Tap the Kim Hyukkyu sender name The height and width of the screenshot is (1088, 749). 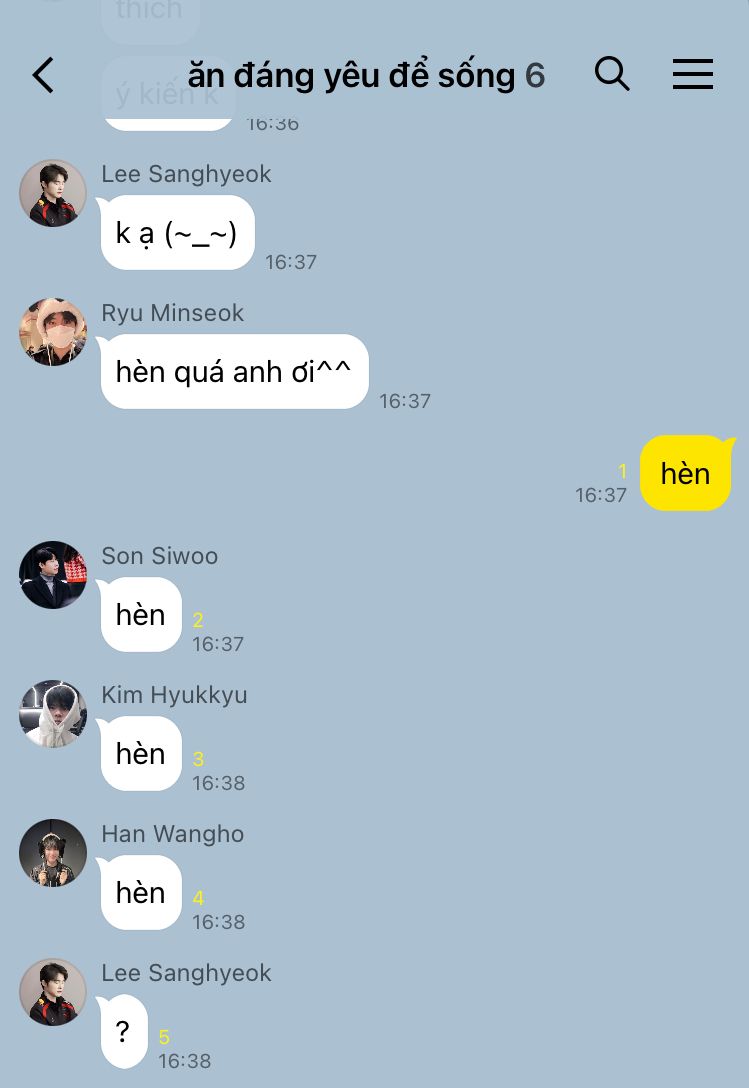pyautogui.click(x=174, y=695)
